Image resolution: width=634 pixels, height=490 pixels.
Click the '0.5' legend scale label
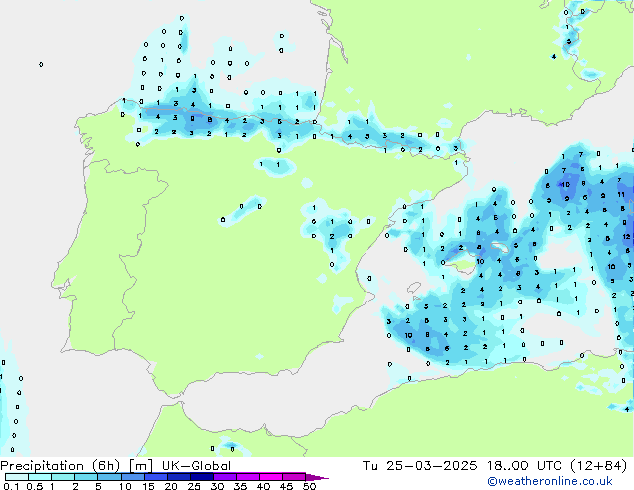(34, 486)
